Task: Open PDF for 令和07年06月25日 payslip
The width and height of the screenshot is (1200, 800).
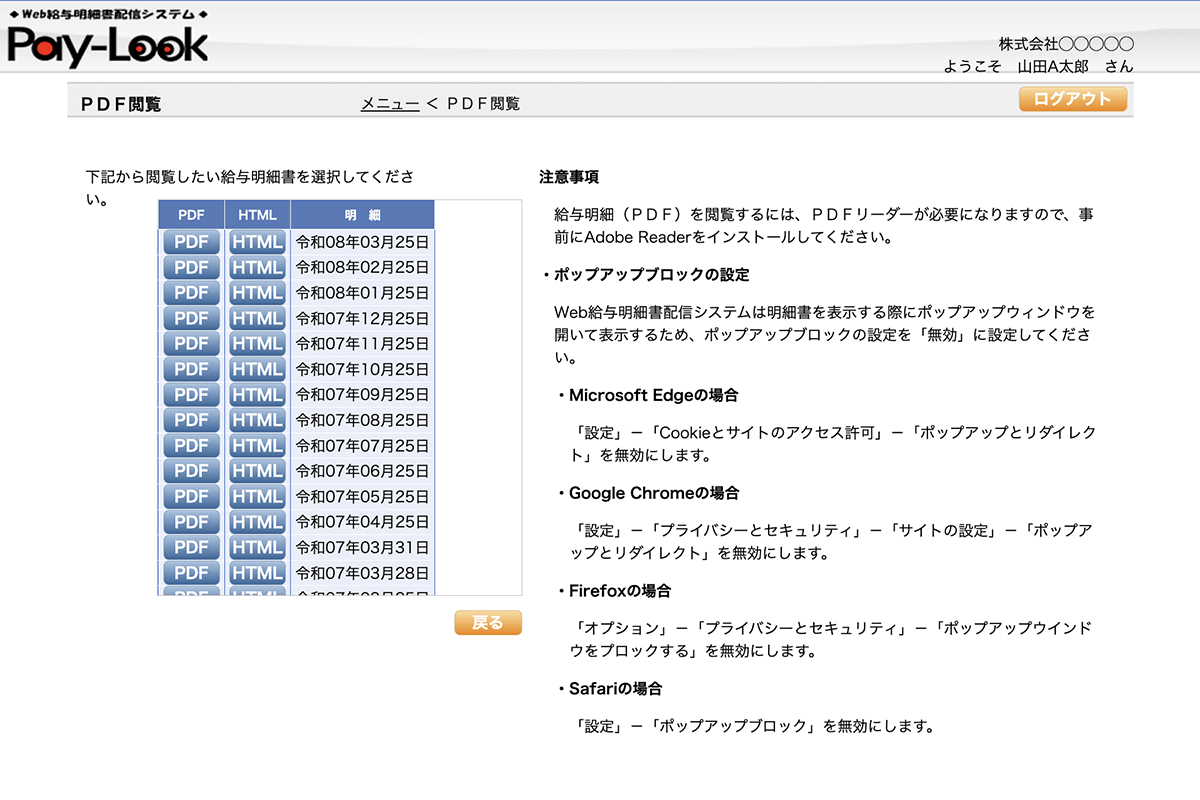Action: tap(191, 471)
